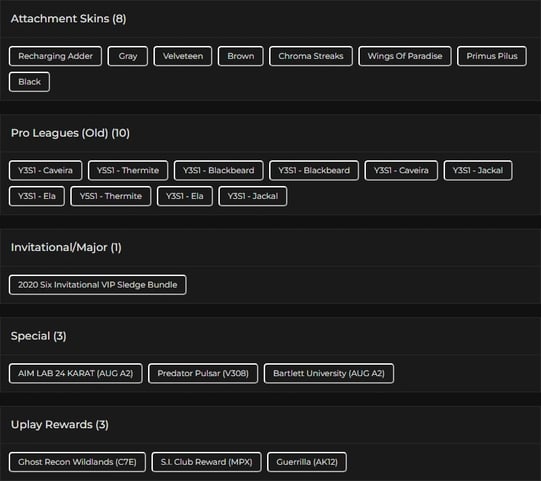Select the Guerrilla (AK12) reward tag
Viewport: 541px width, 481px height.
click(307, 462)
